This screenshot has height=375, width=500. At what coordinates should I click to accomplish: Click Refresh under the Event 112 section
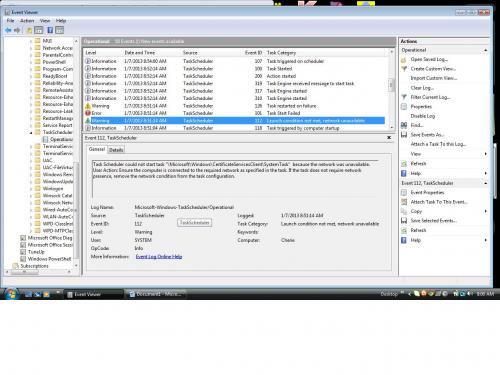(418, 230)
